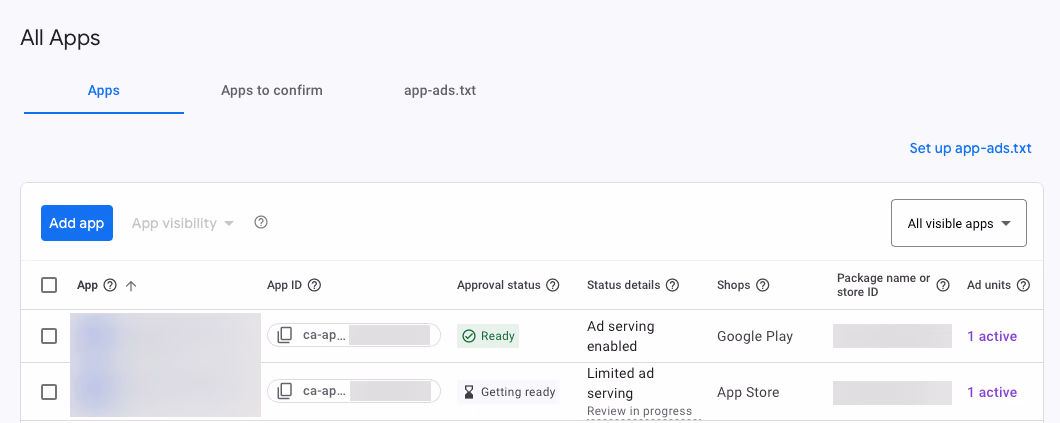Screen dimensions: 1060x423
Task: Follow the Set up app-ads.txt link
Action: tap(970, 149)
